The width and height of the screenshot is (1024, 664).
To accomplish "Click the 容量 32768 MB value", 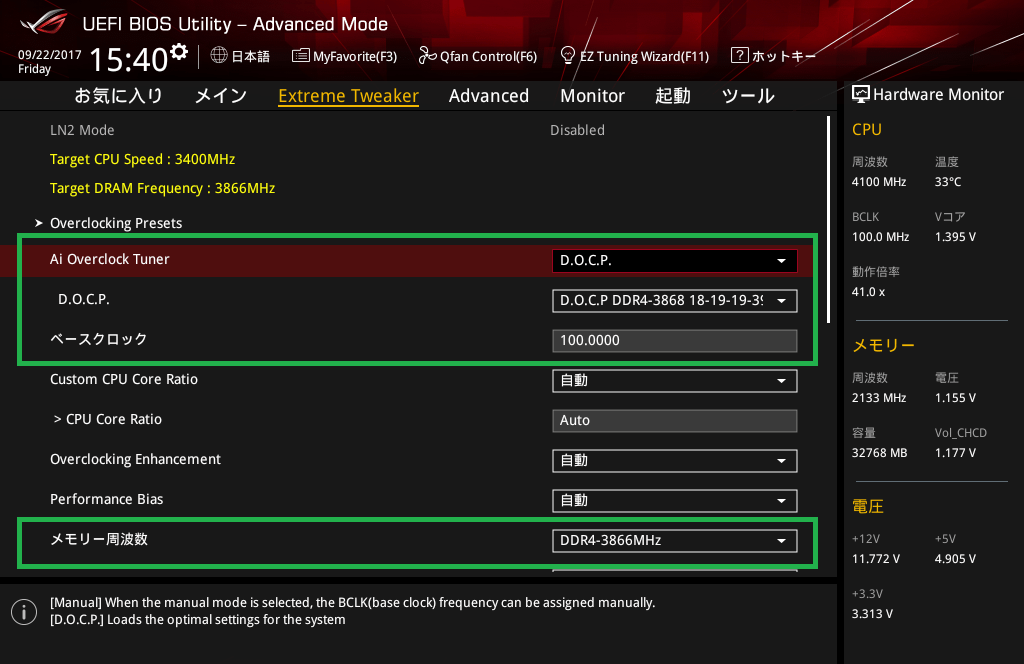I will [x=880, y=452].
